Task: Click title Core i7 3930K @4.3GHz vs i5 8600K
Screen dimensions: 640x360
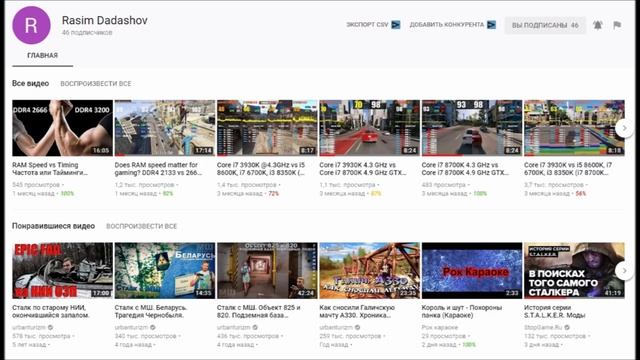Action: tap(261, 169)
